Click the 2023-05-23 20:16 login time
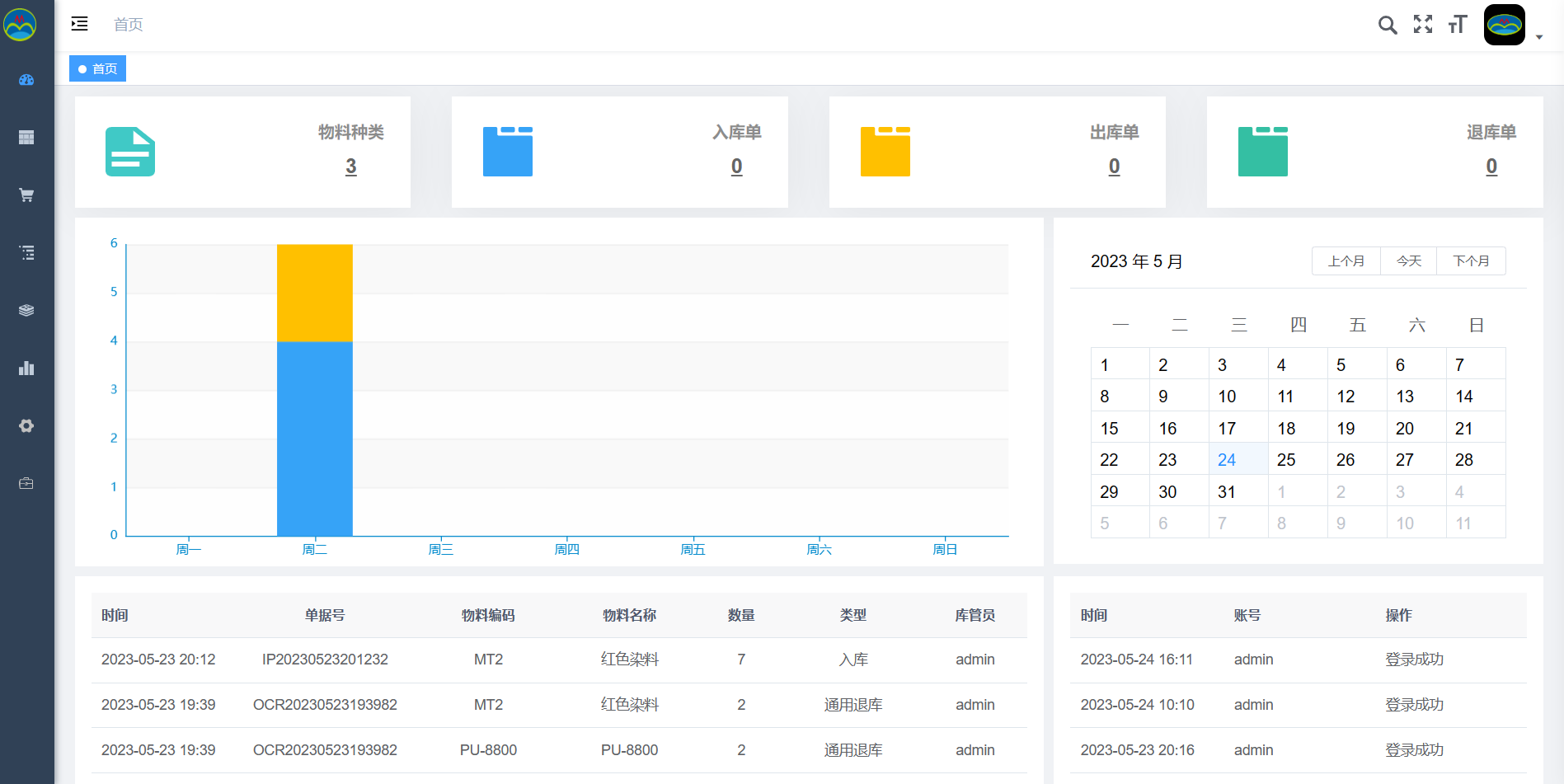The width and height of the screenshot is (1564, 784). 1138,750
